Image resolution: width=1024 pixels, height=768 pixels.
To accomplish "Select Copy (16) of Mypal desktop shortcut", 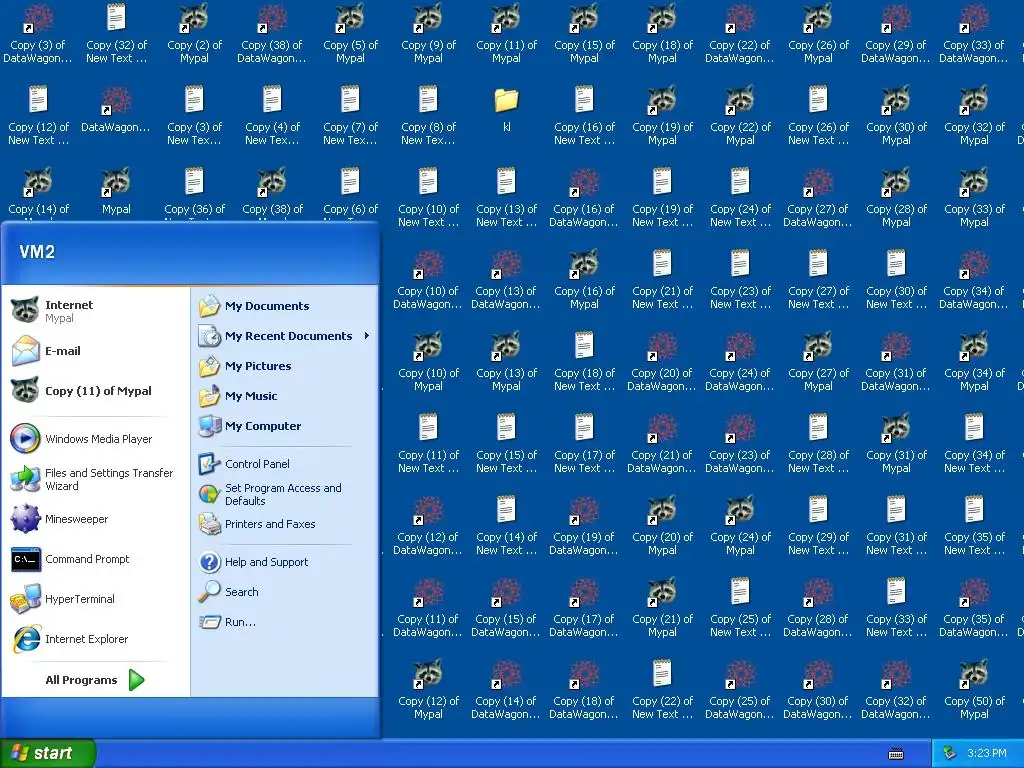I will [584, 280].
